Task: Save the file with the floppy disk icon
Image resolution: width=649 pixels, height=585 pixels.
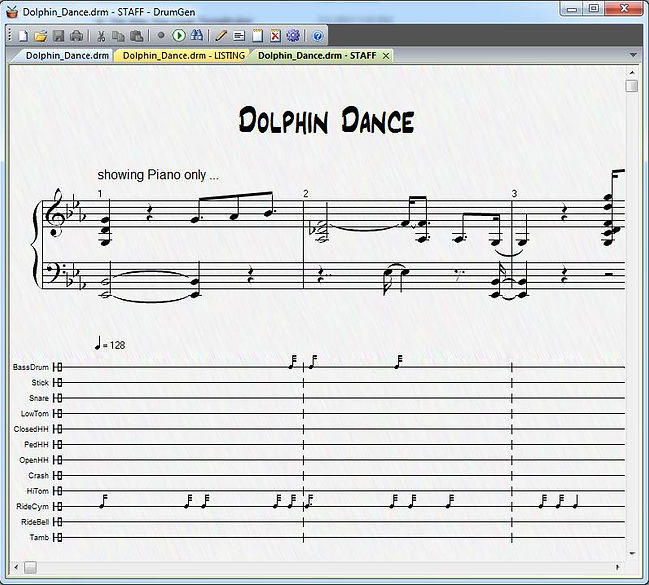Action: [58, 36]
